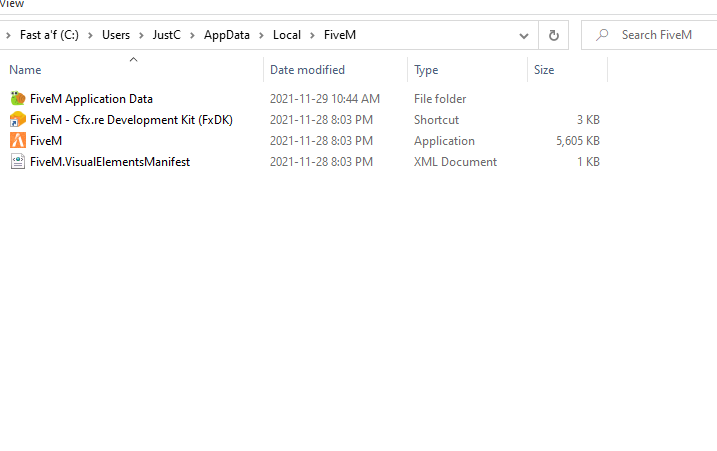The image size is (717, 451).
Task: Select the FiveM.VisualElementsManifest file name
Action: pyautogui.click(x=110, y=162)
